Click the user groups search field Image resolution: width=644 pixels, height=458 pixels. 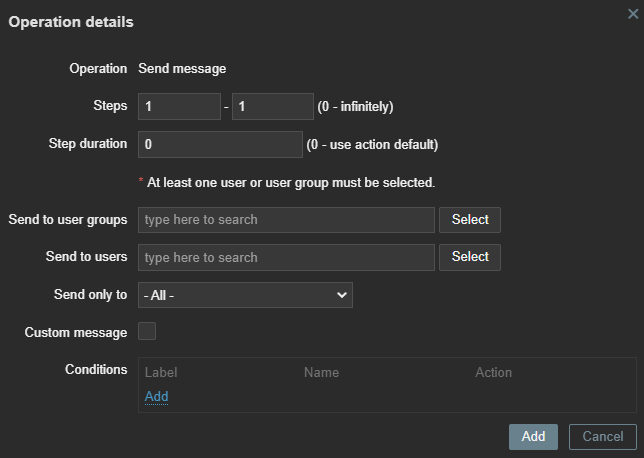286,220
